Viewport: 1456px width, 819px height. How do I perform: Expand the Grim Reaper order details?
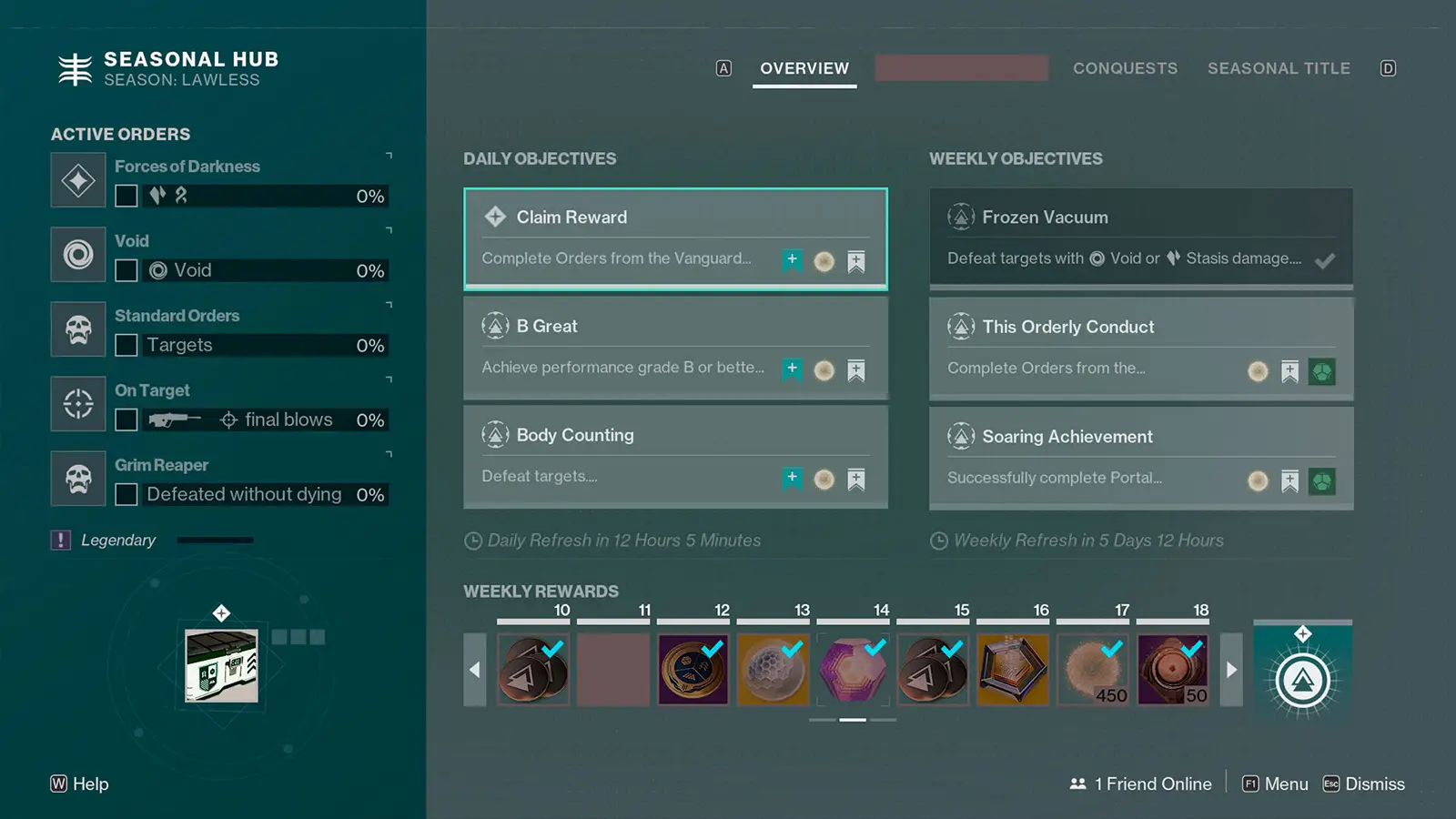click(x=389, y=455)
